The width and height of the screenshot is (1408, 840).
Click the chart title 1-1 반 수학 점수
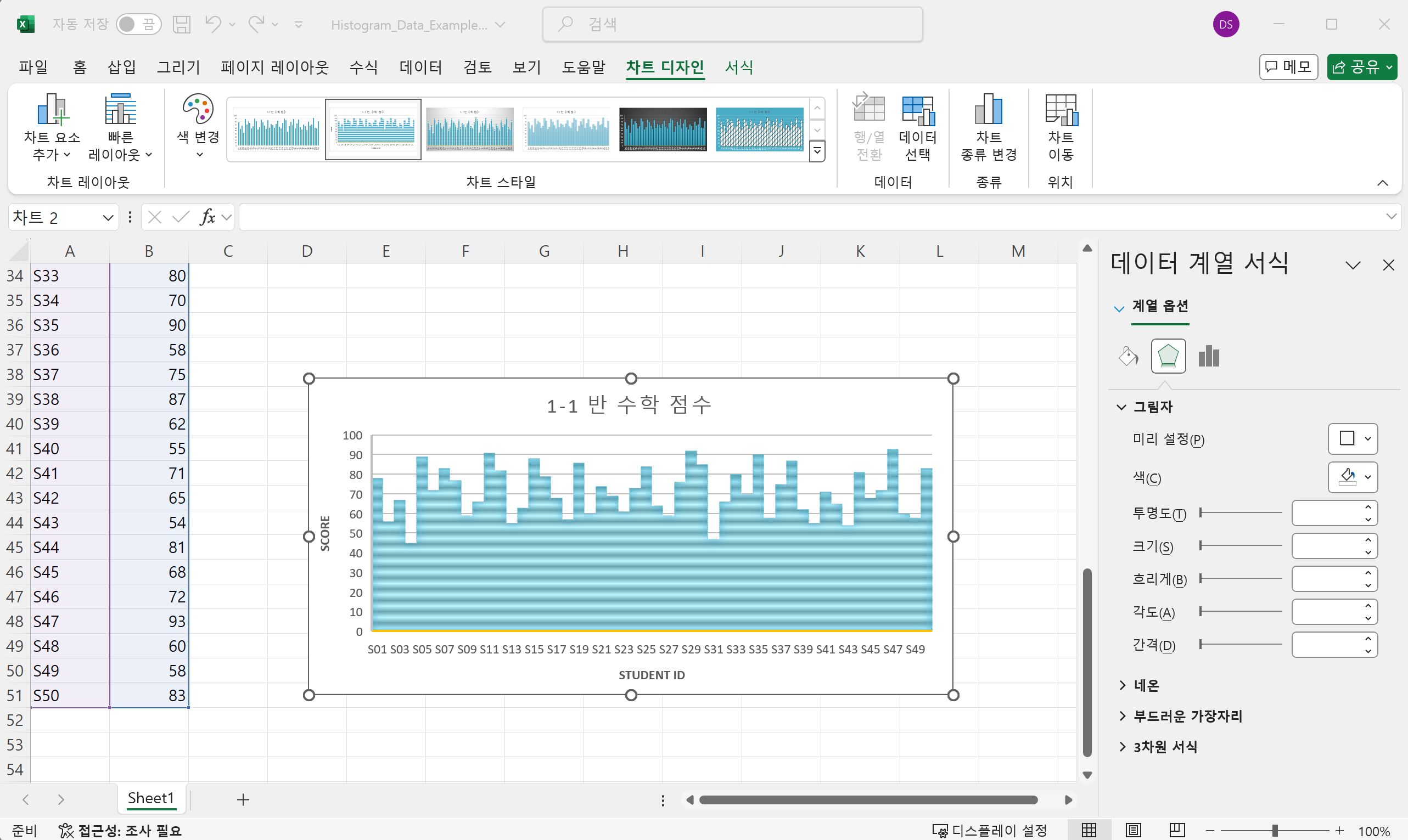(x=629, y=405)
